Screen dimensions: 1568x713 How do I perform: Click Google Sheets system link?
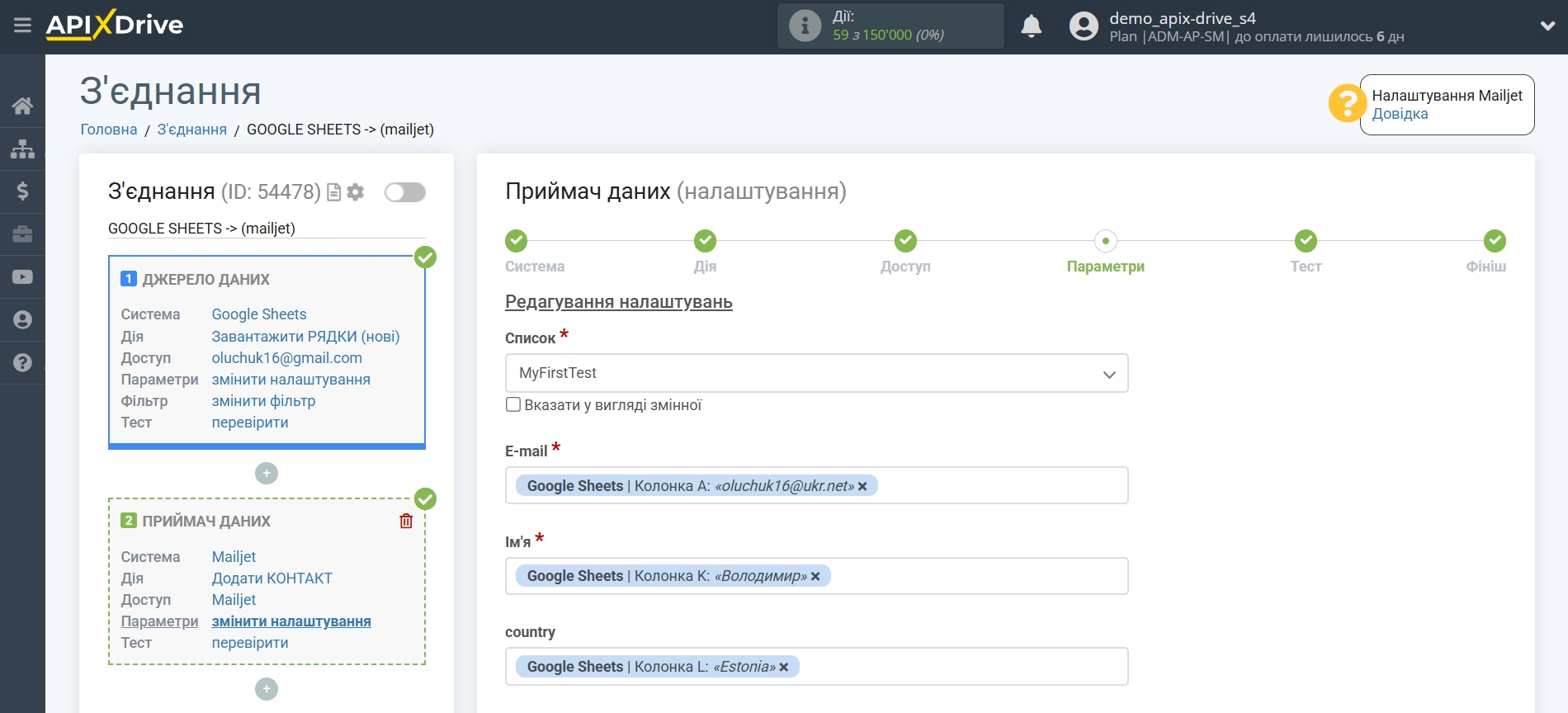(x=259, y=314)
